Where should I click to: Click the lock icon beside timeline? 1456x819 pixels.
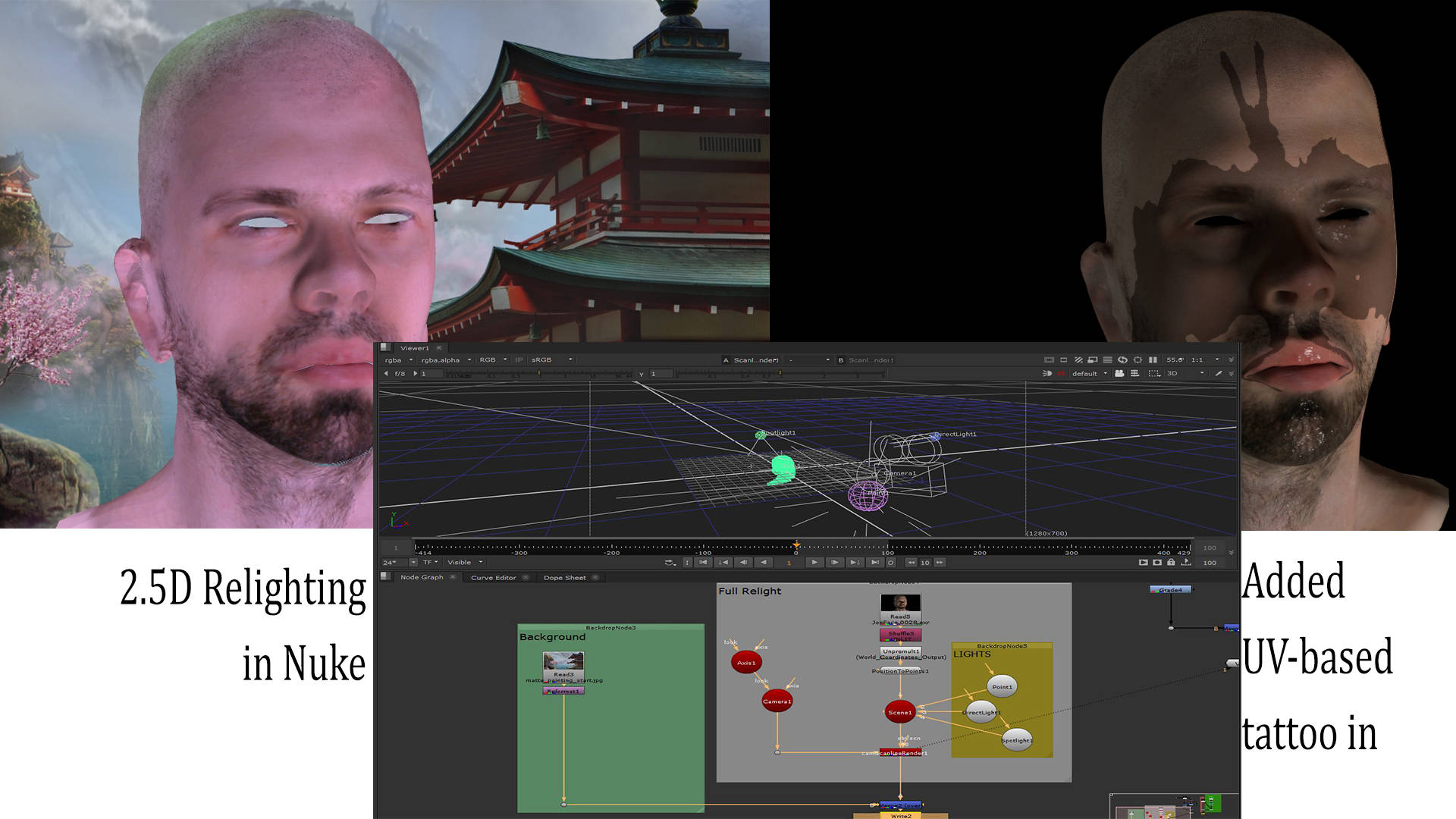1171,562
